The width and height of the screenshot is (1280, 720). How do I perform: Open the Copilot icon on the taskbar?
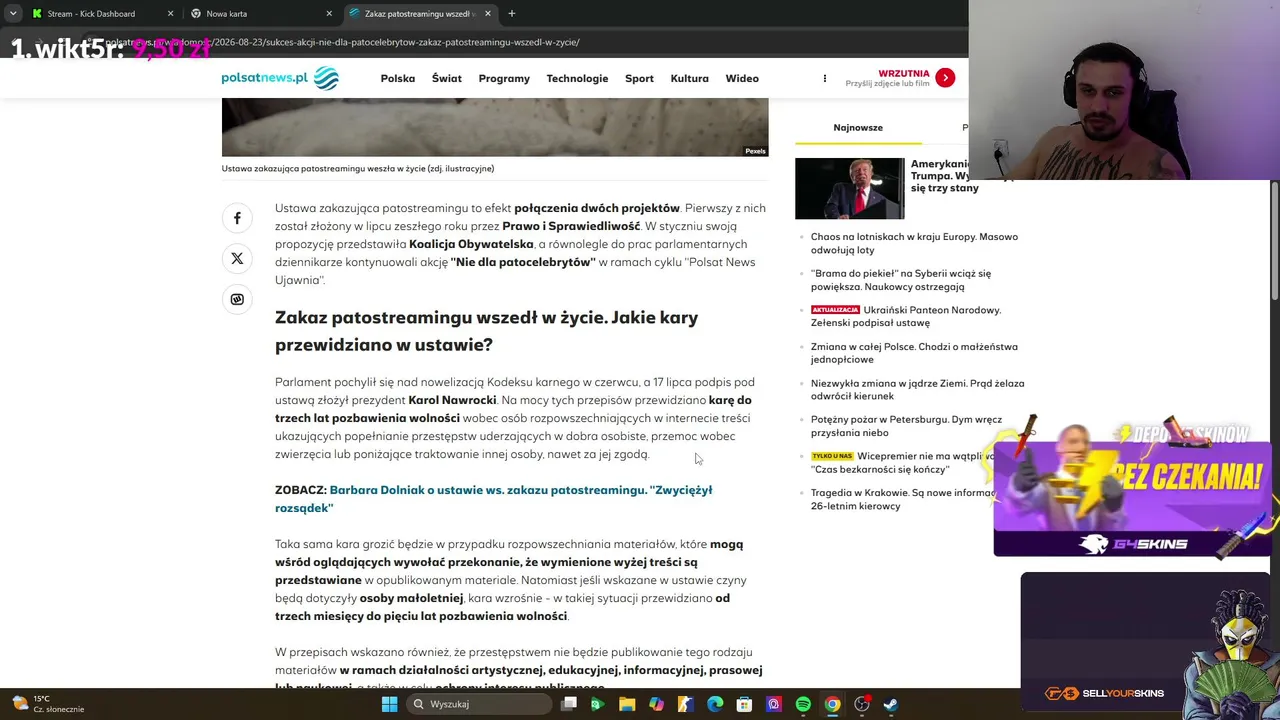click(x=656, y=704)
